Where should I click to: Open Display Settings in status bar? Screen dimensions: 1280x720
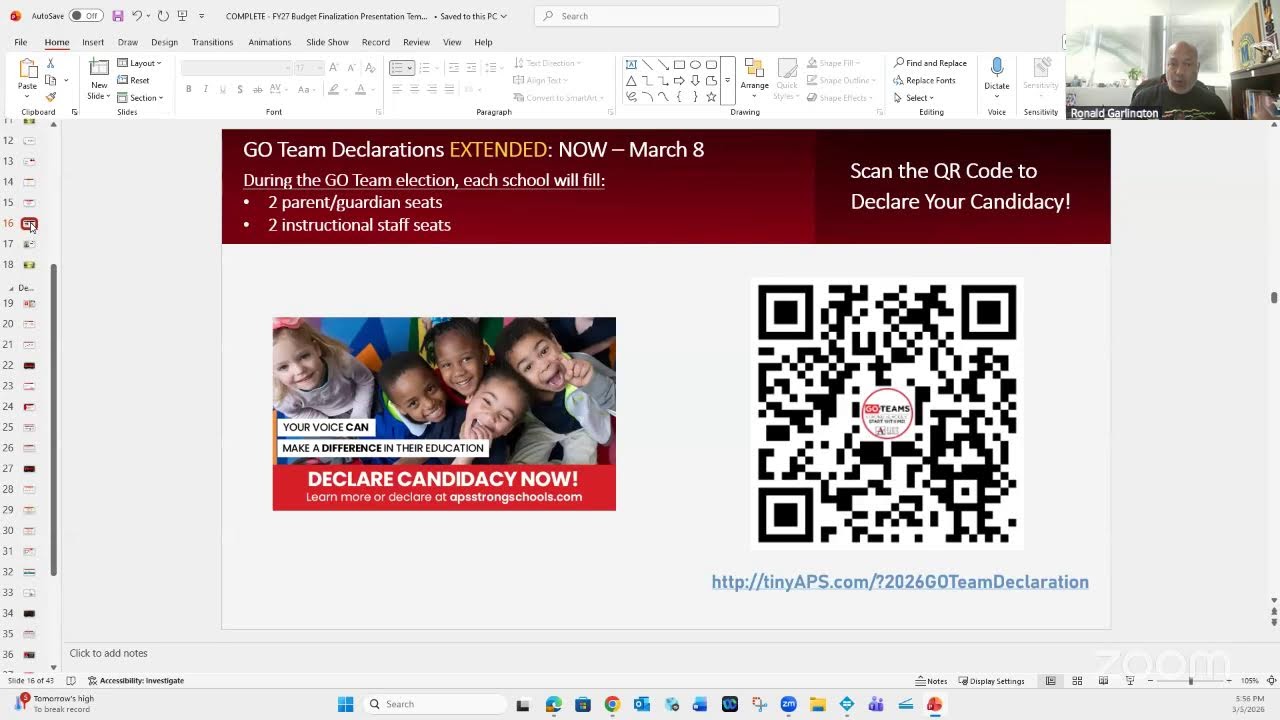(x=991, y=681)
